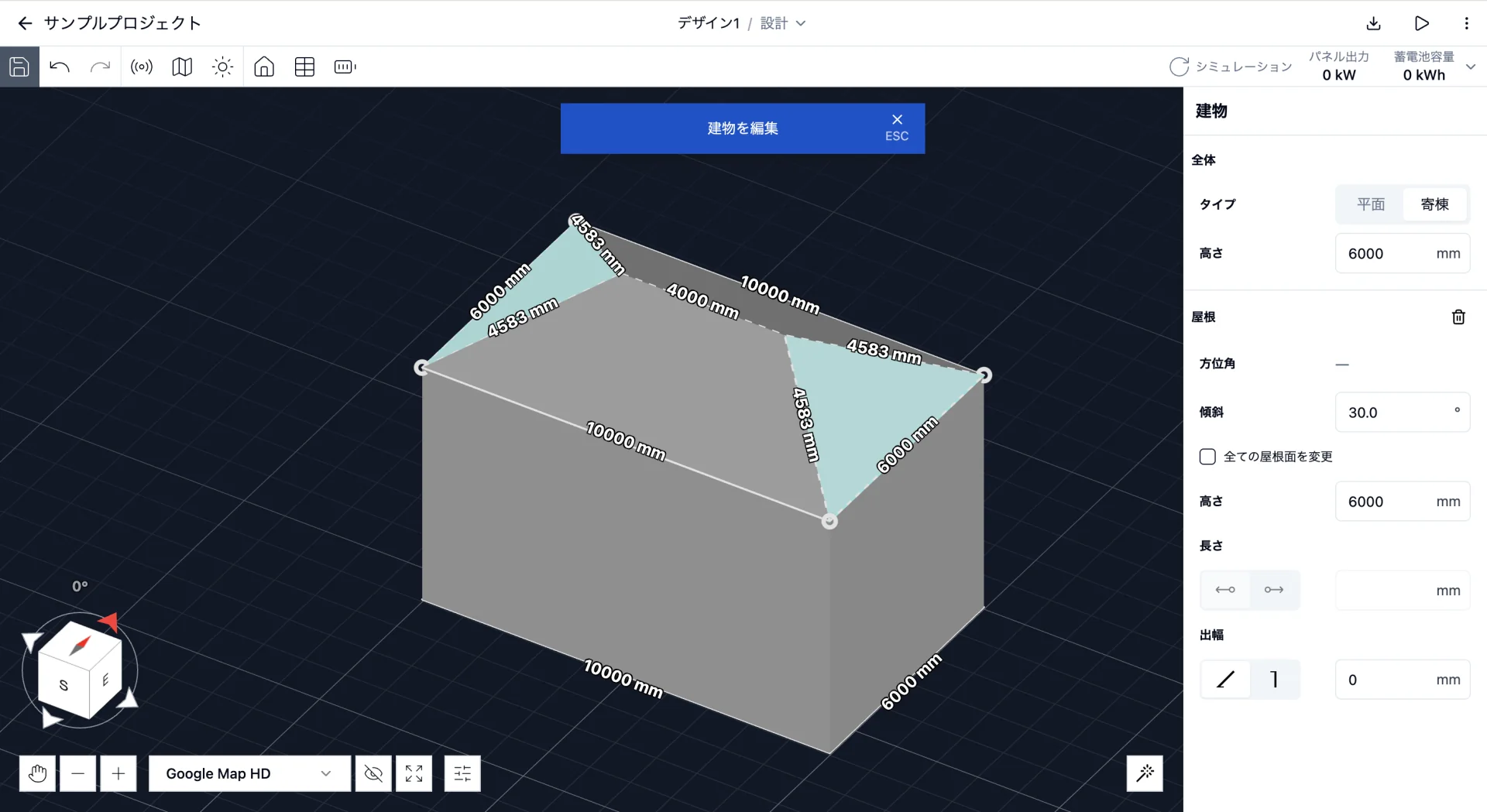Image resolution: width=1487 pixels, height=812 pixels.
Task: Select the right-anchored length direction toggle
Action: 1274,590
